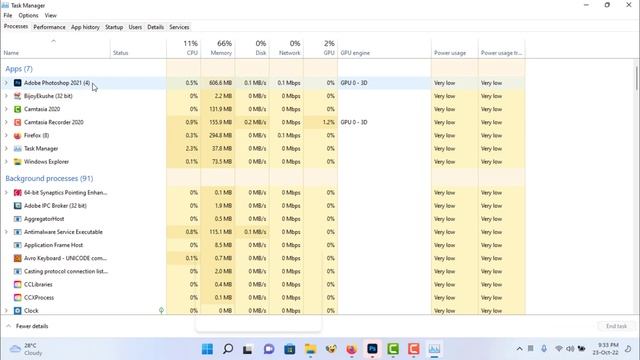640x360 pixels.
Task: Click the End task button
Action: pos(616,326)
